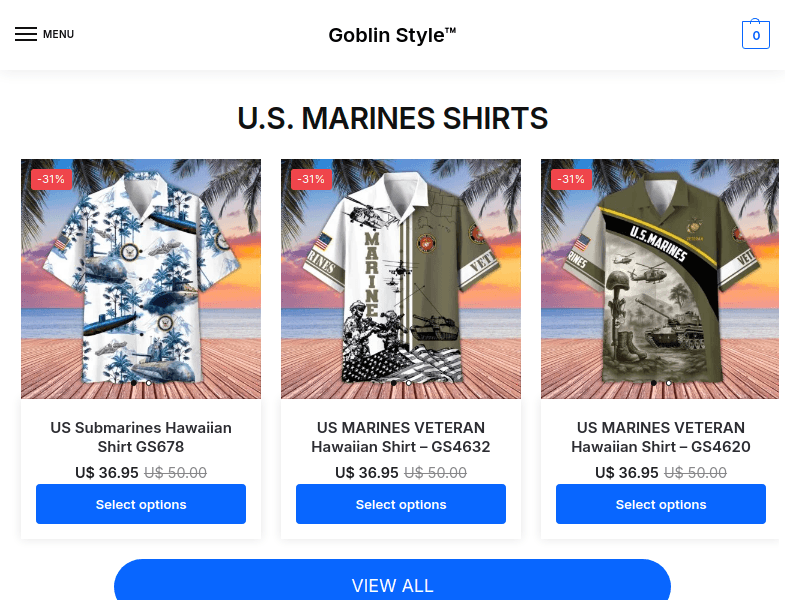
Task: Click the Goblin Style site title
Action: click(x=392, y=35)
